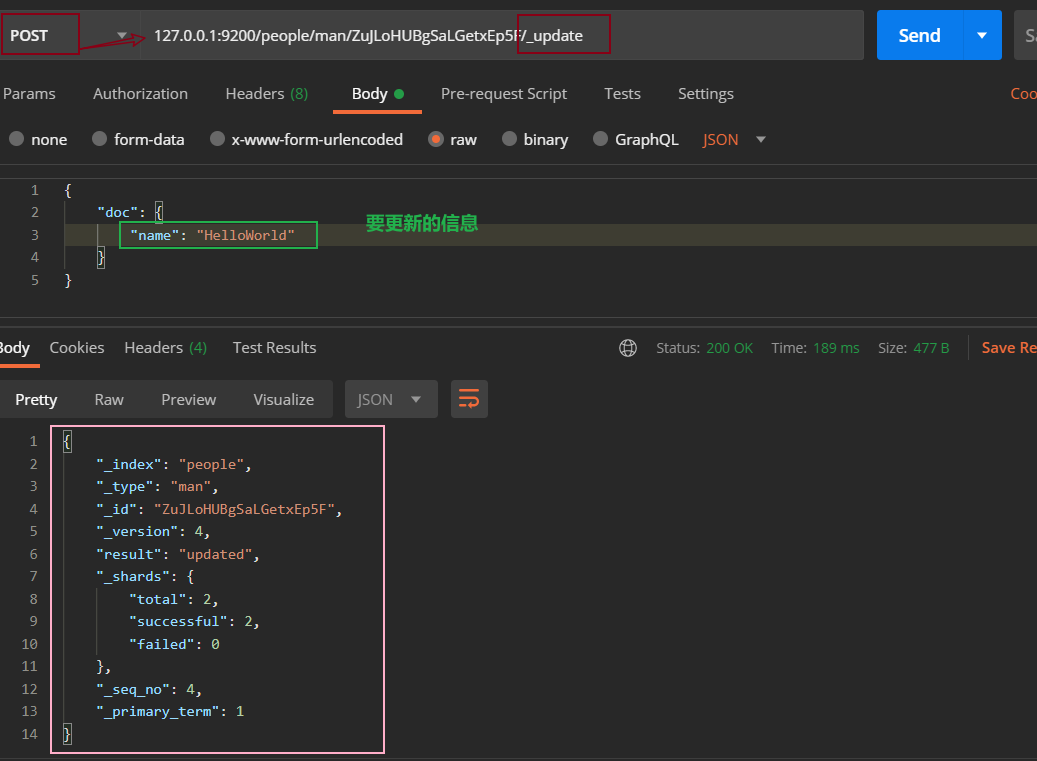Image resolution: width=1037 pixels, height=761 pixels.
Task: Select the Pretty response view
Action: coord(36,399)
